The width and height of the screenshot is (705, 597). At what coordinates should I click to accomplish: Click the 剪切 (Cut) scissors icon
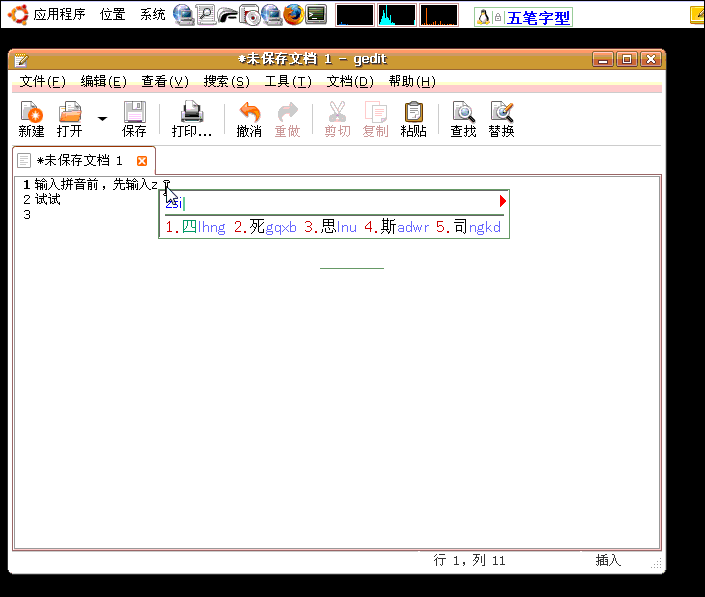click(337, 112)
